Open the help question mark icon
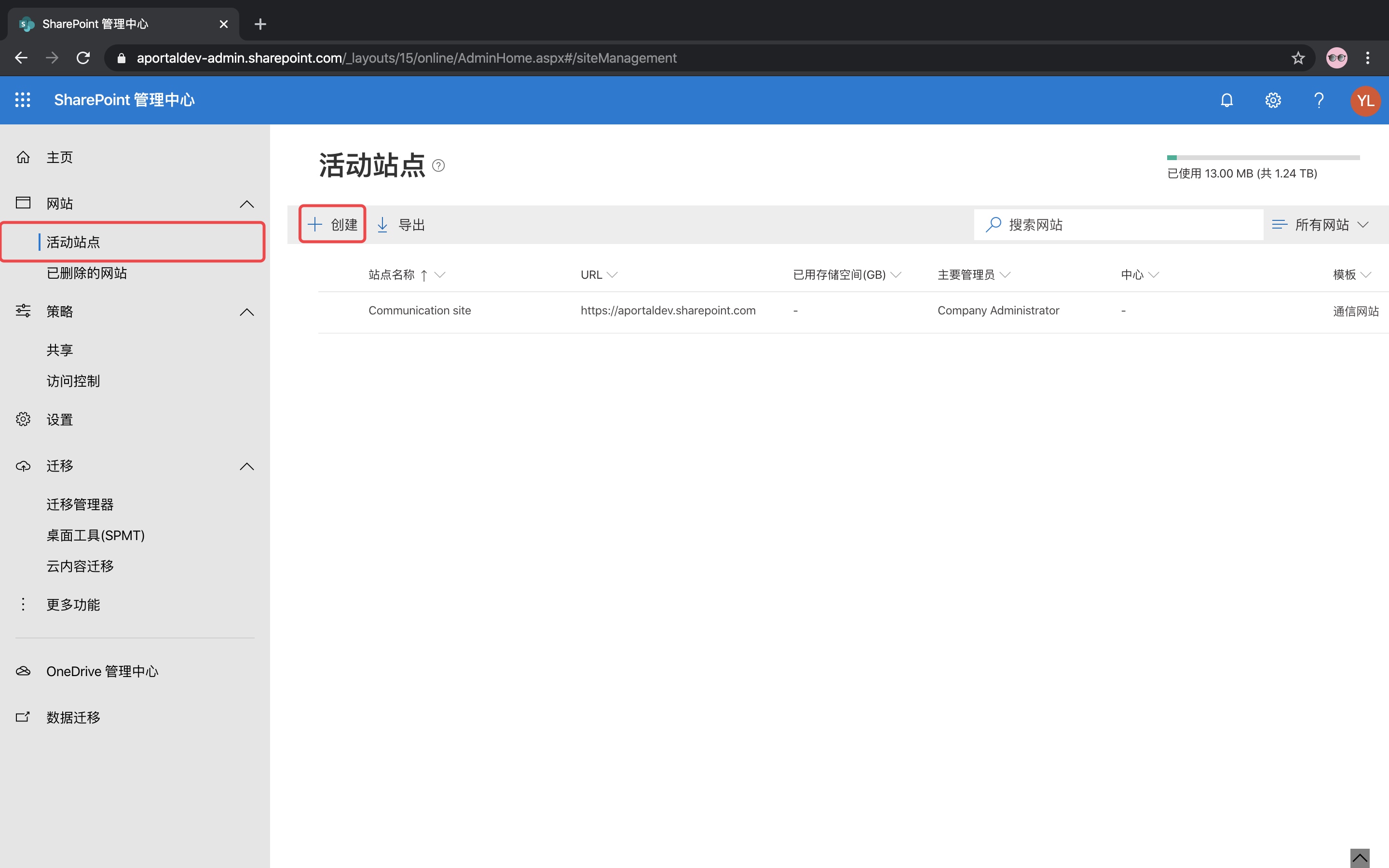 [x=1319, y=100]
